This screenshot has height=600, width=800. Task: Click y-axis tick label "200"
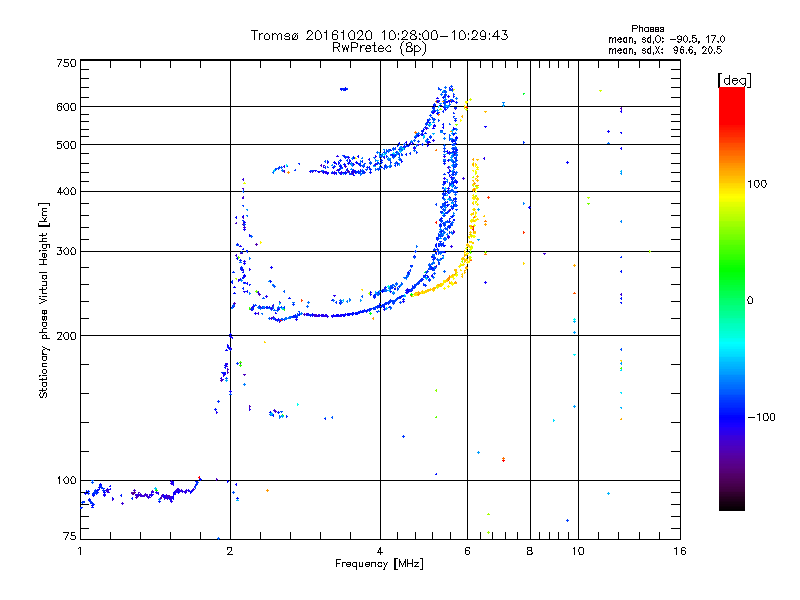66,336
